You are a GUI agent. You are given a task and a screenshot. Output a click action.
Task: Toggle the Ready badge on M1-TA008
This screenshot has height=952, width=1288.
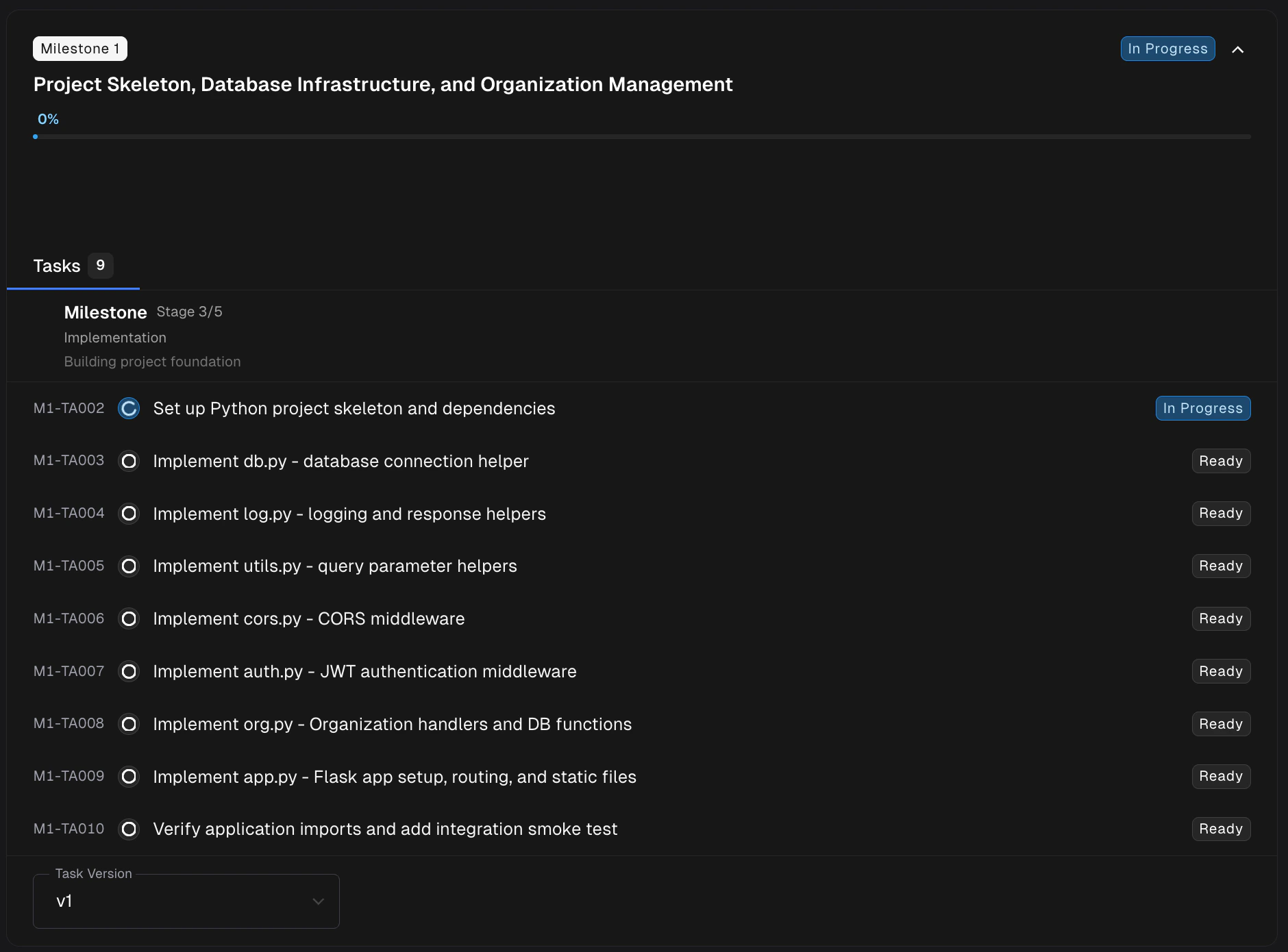1221,723
